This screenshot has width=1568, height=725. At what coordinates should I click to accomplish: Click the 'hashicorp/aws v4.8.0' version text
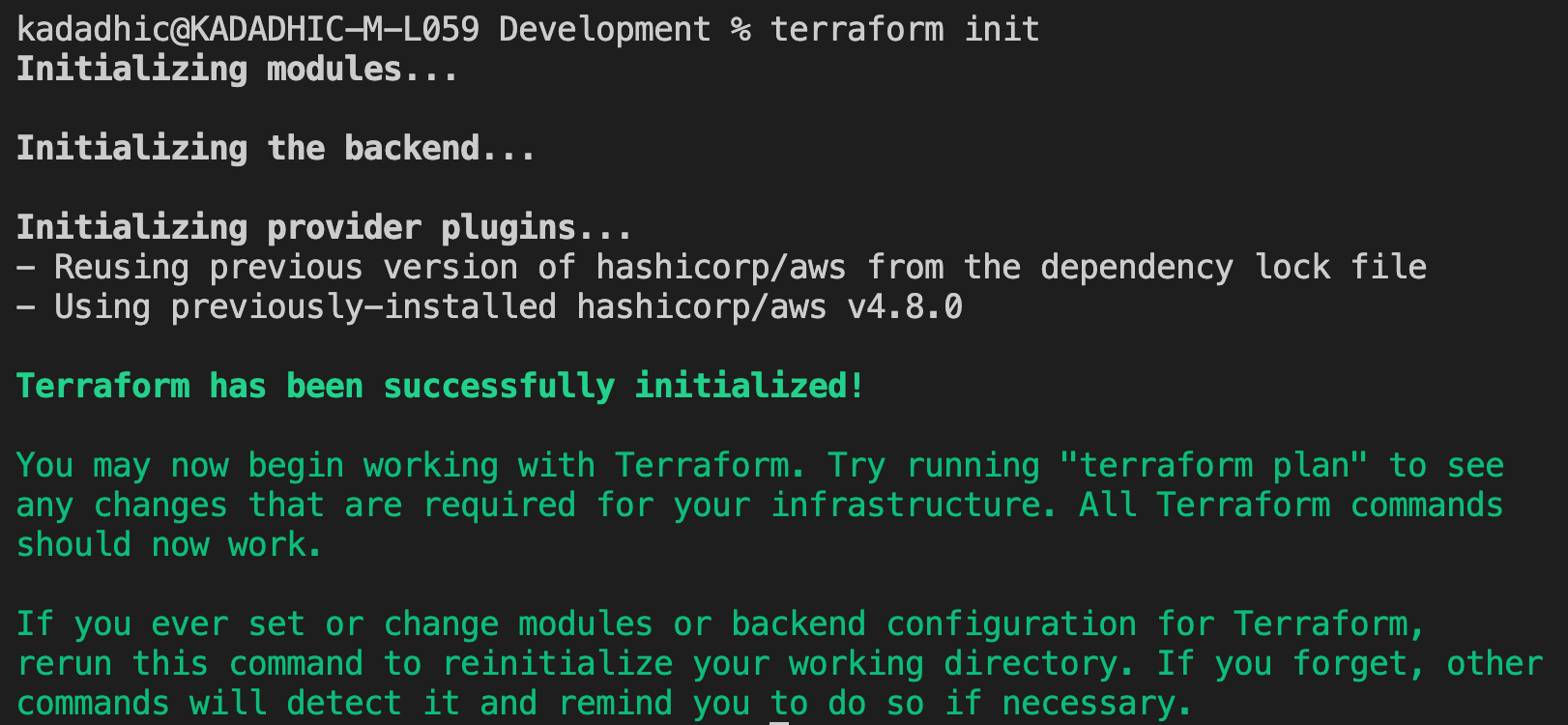coord(769,306)
